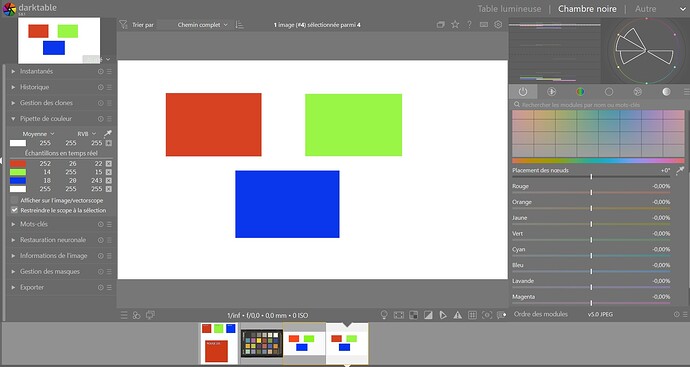Toggle gamut check warning triangle icon
Image resolution: width=690 pixels, height=367 pixels.
click(458, 315)
